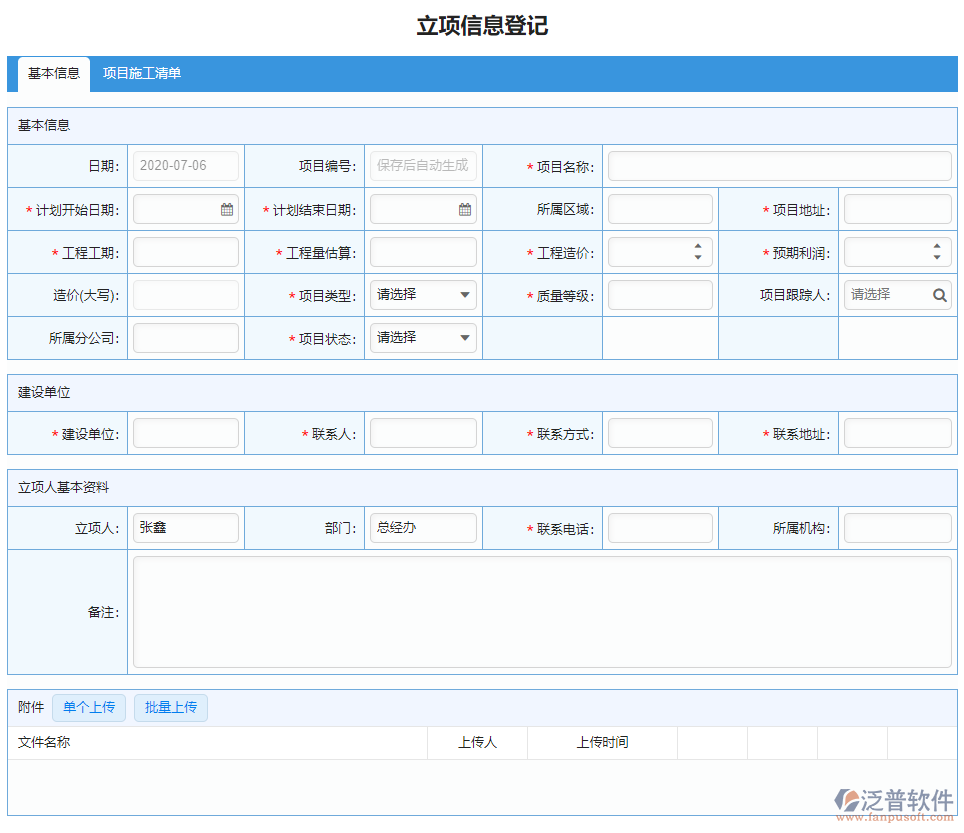964x833 pixels.
Task: Increase 预期利润 with up arrow
Action: [x=936, y=246]
